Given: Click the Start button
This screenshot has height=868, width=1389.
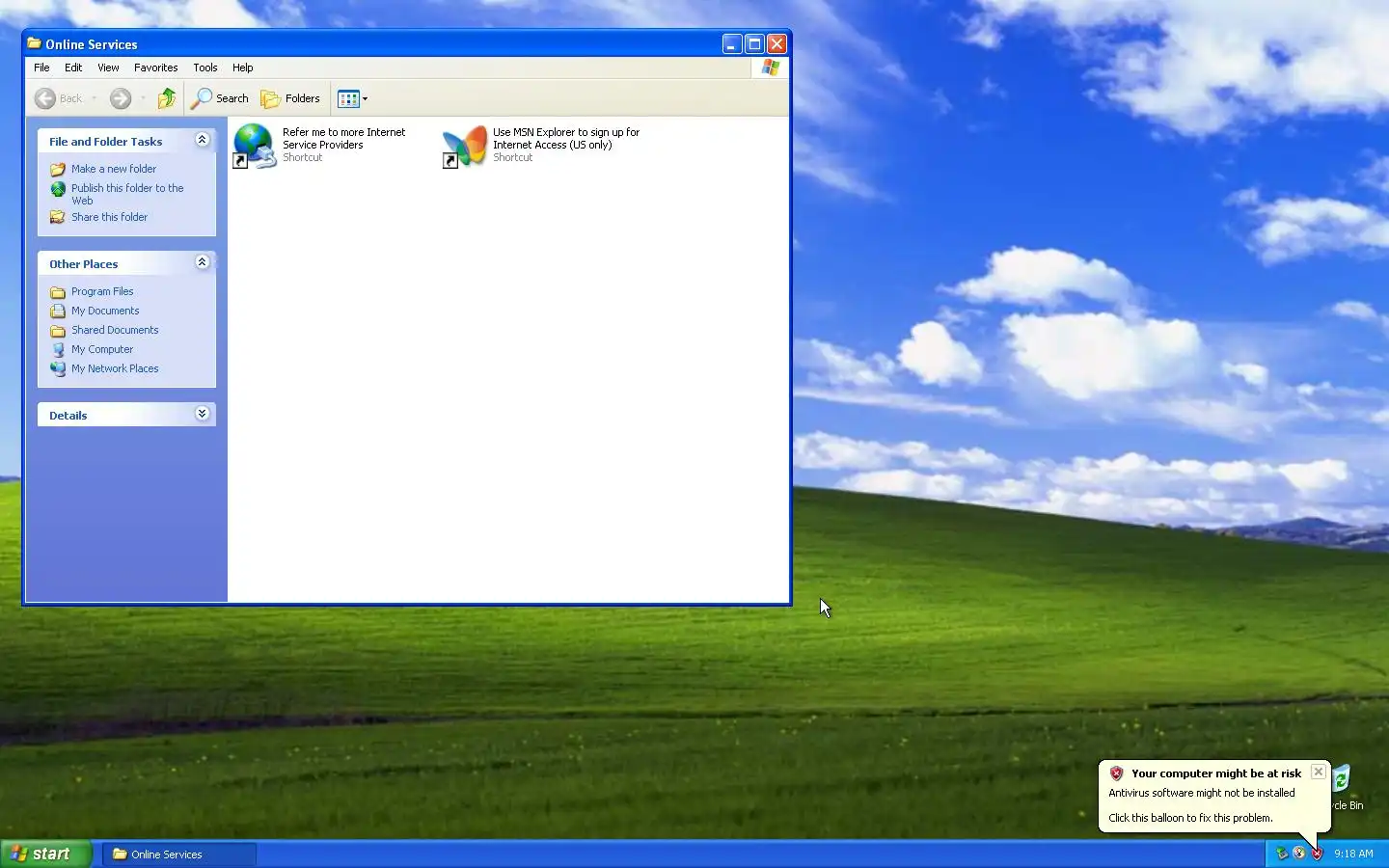Looking at the screenshot, I should [x=45, y=854].
